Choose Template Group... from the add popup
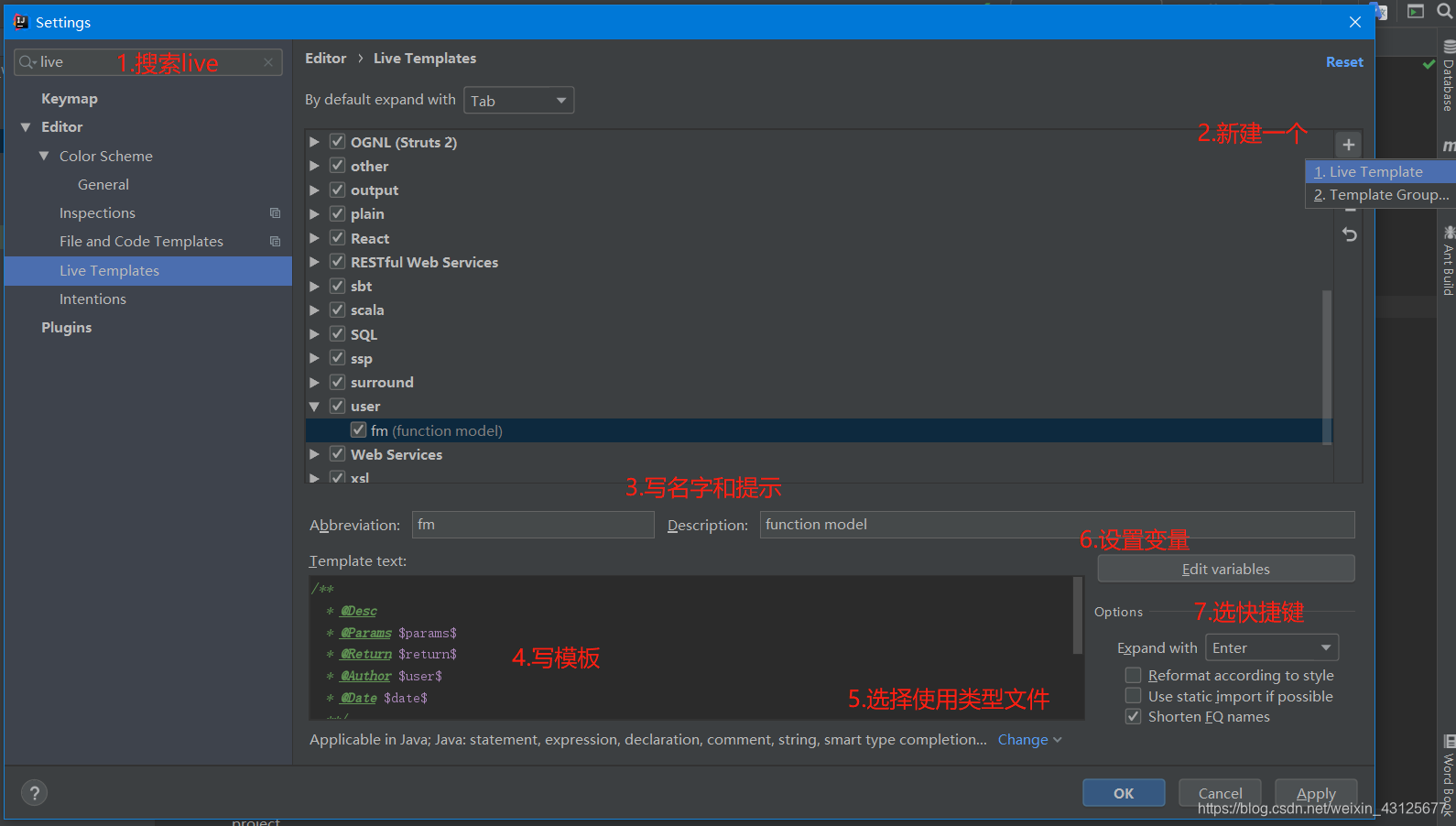The image size is (1456, 826). point(1380,195)
